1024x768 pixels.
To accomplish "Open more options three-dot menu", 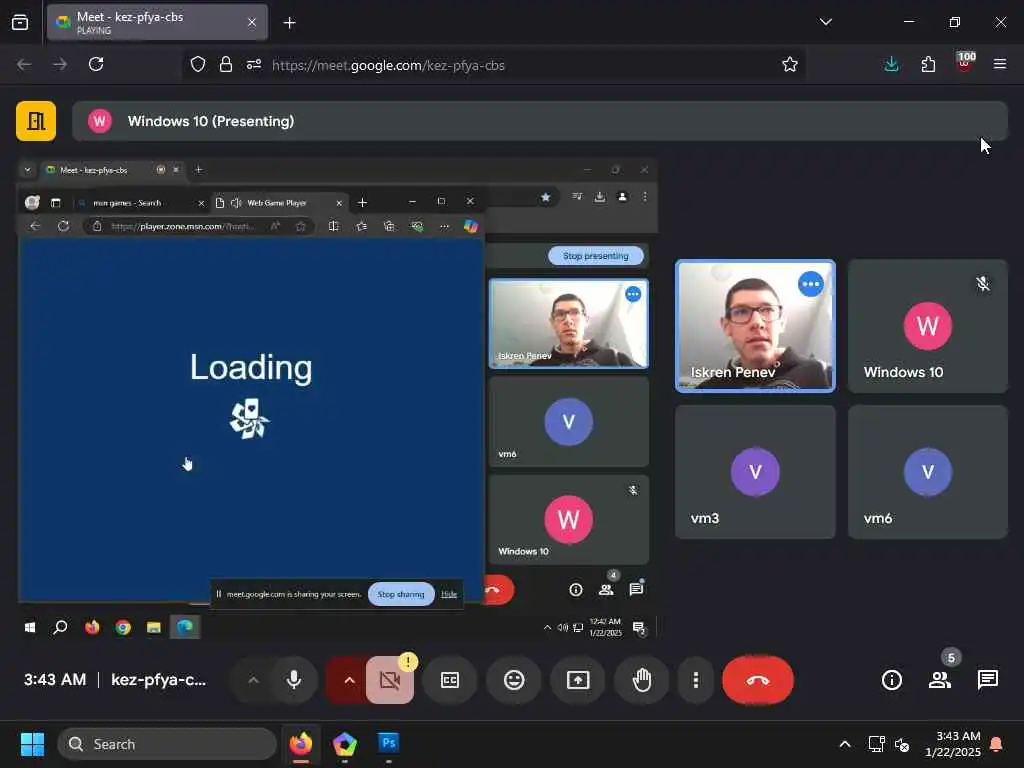I will coord(696,680).
